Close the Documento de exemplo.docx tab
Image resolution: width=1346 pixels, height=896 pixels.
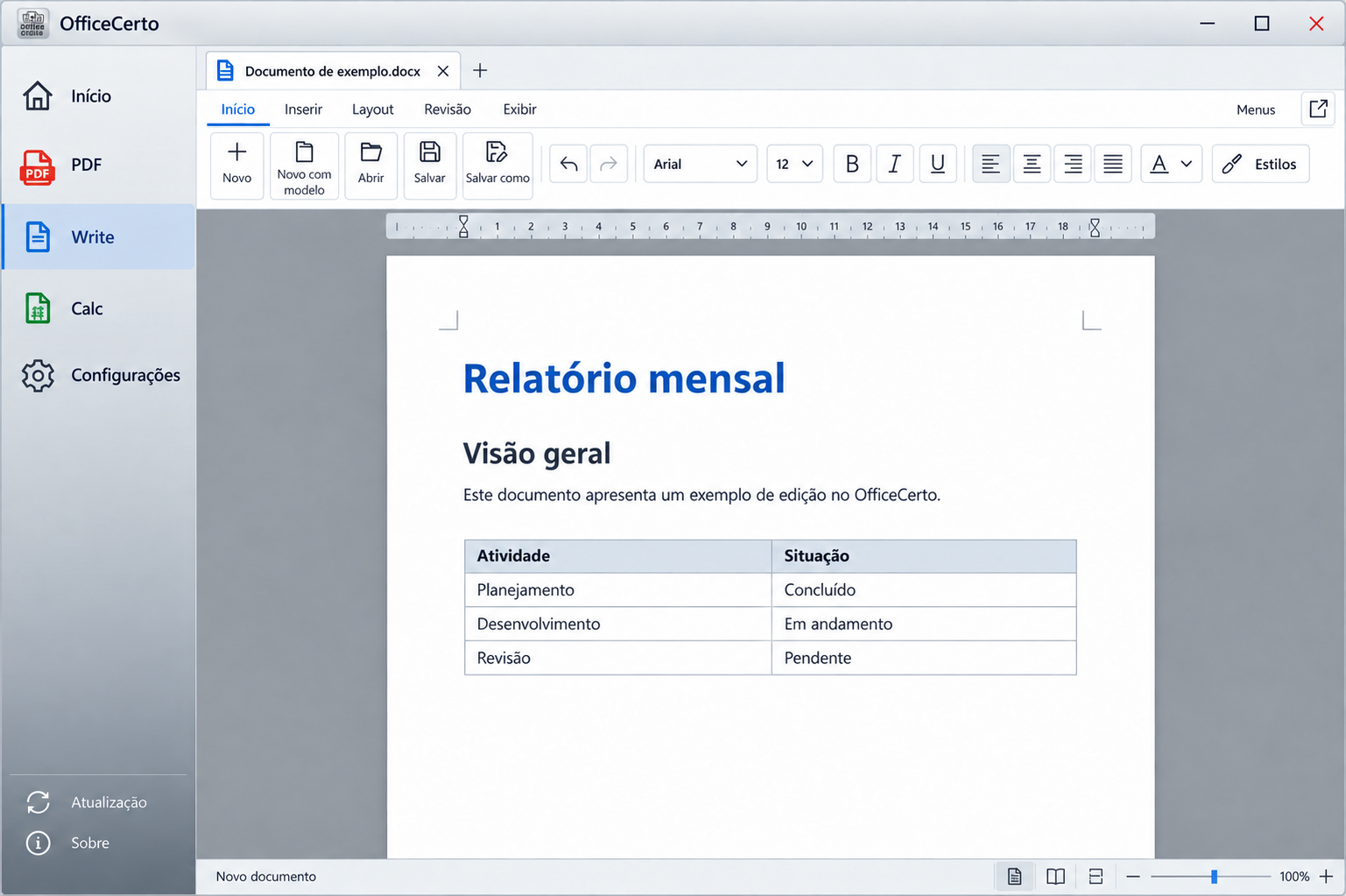(x=443, y=71)
